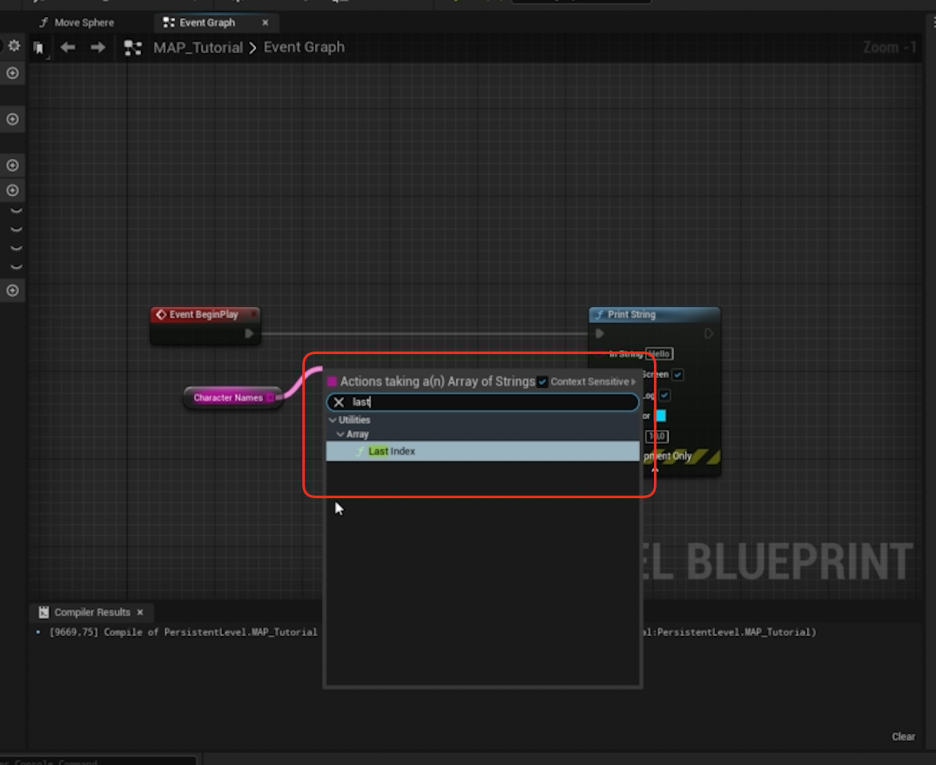Close the Event Graph tab
The height and width of the screenshot is (765, 936).
[x=265, y=23]
